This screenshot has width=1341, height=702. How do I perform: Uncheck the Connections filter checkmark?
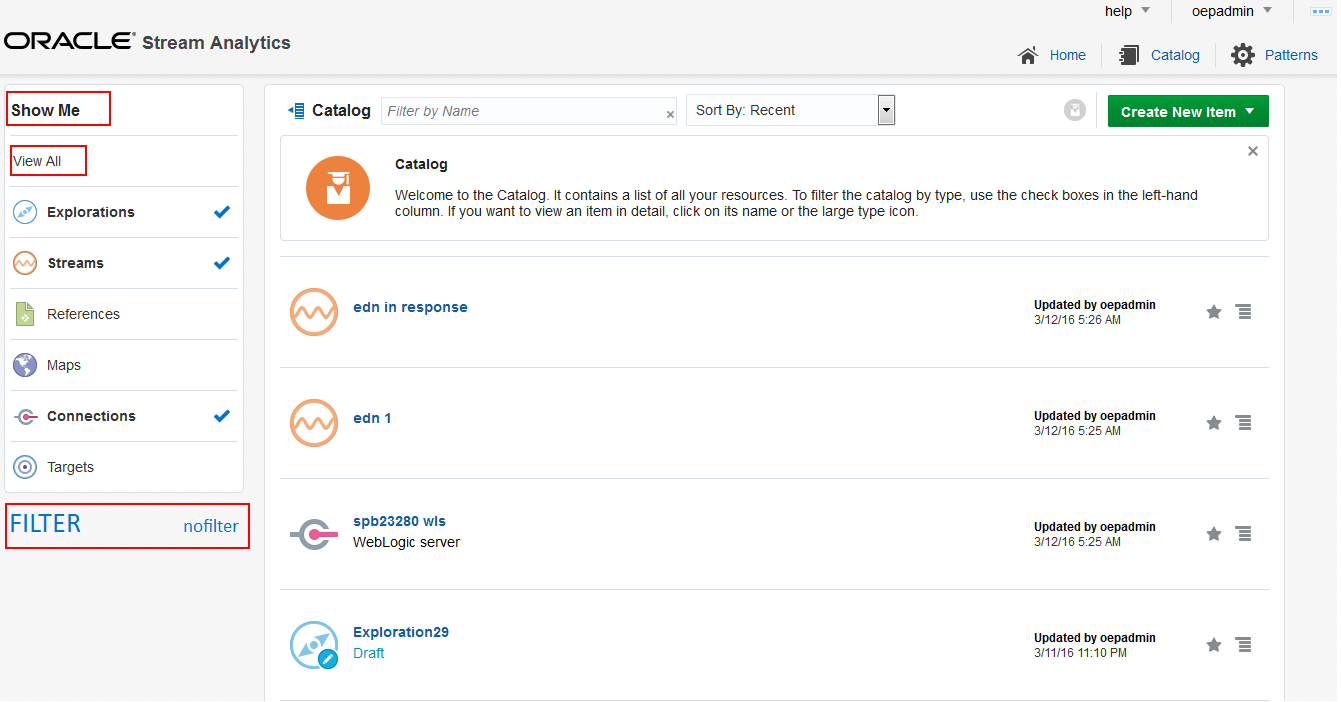point(222,416)
